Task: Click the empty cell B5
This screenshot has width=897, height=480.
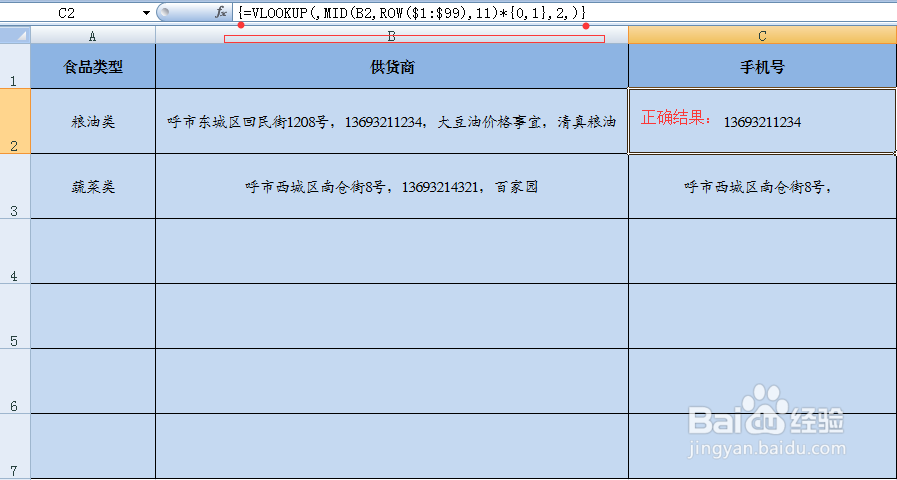Action: point(392,316)
